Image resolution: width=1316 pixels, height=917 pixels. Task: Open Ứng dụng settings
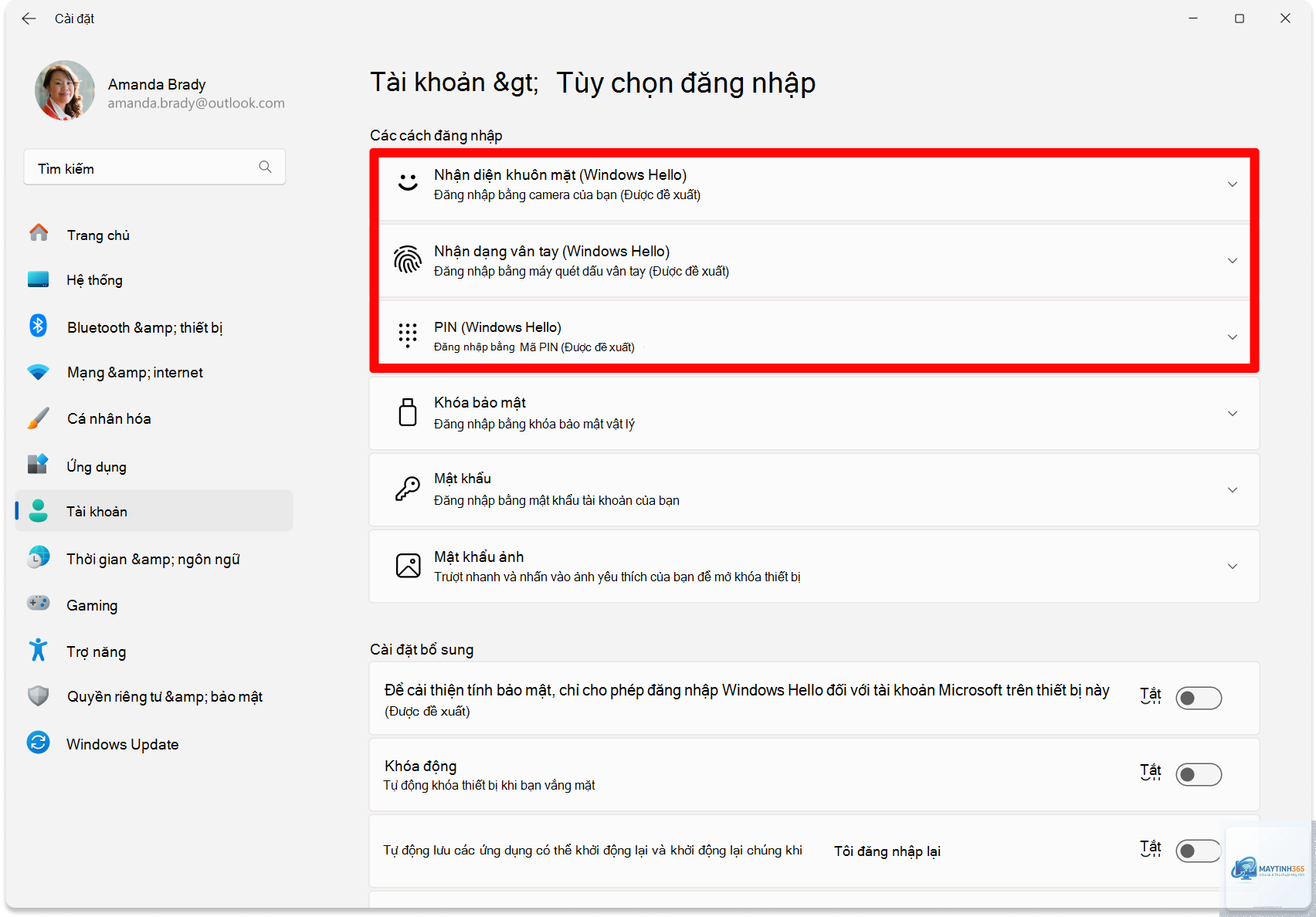click(x=154, y=466)
